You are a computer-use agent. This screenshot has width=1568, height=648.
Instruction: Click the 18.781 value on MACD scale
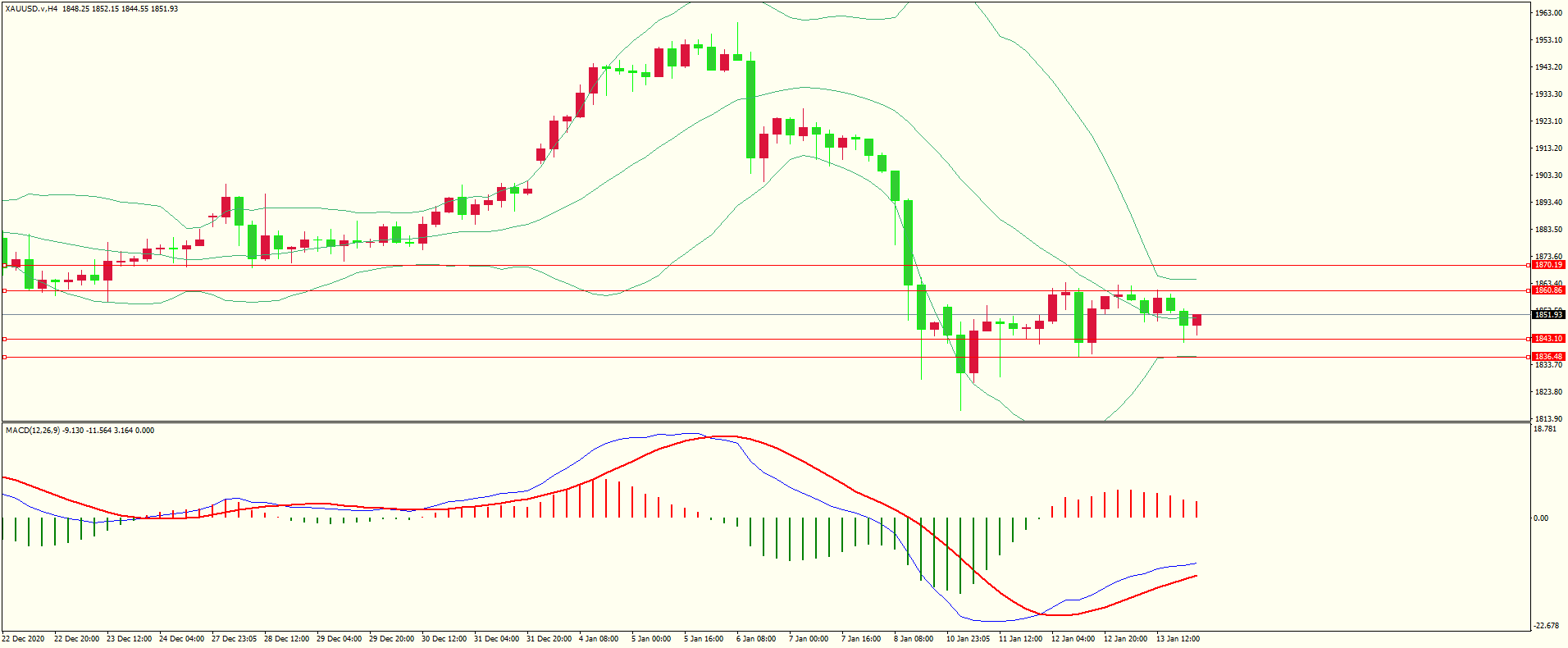click(x=1544, y=429)
